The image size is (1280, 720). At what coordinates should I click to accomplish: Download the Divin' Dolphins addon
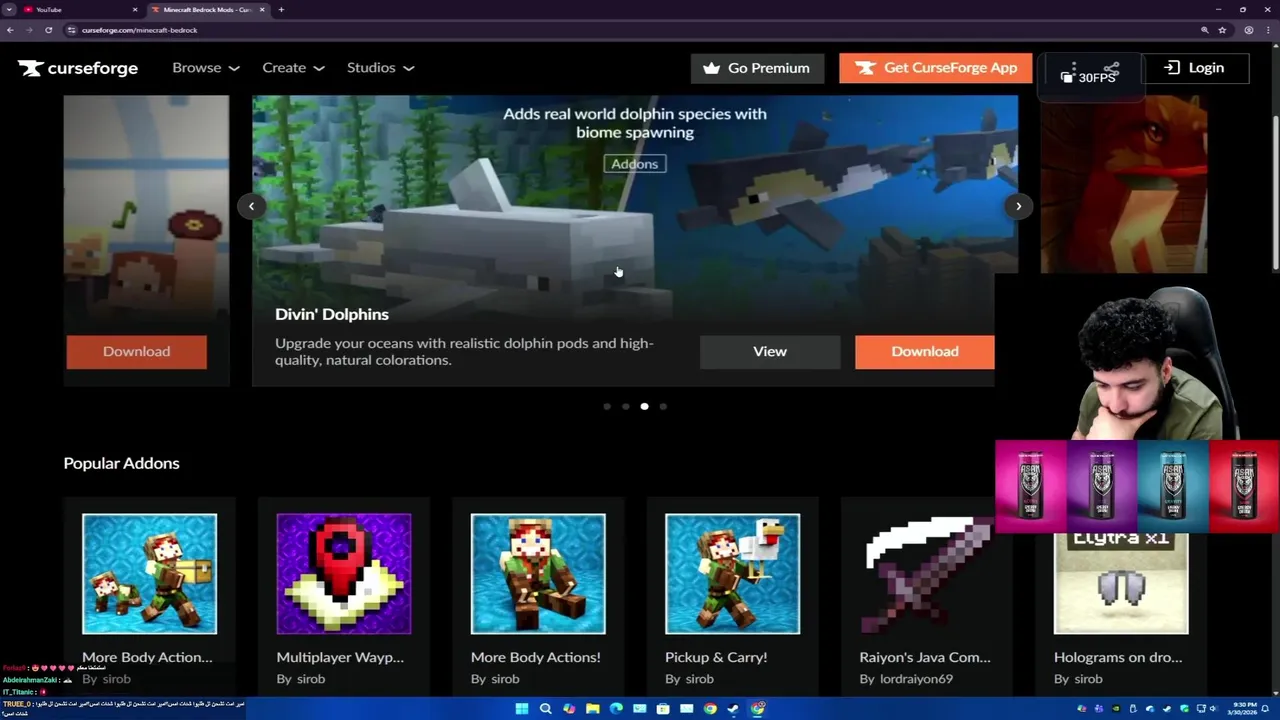pyautogui.click(x=925, y=352)
